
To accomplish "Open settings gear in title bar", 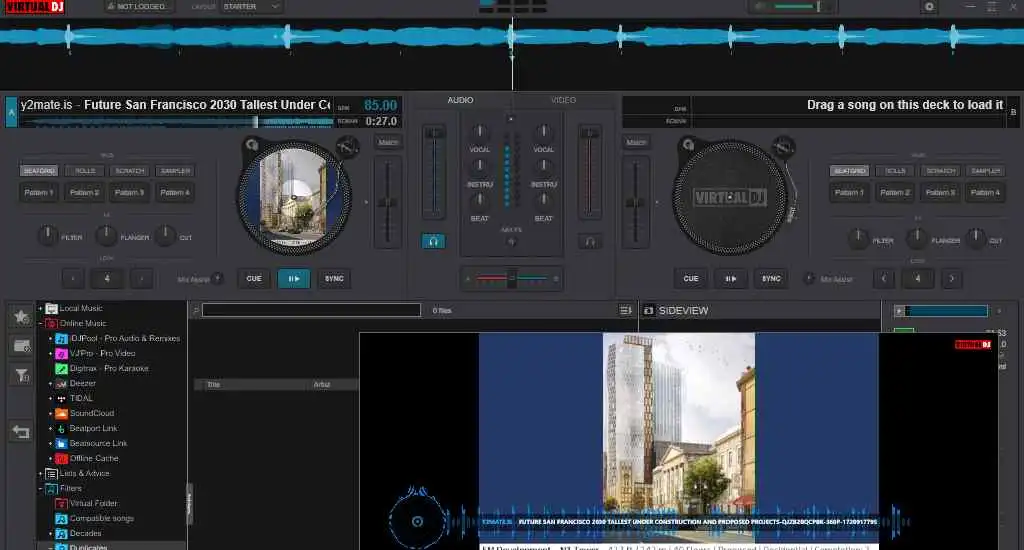I will [x=929, y=7].
